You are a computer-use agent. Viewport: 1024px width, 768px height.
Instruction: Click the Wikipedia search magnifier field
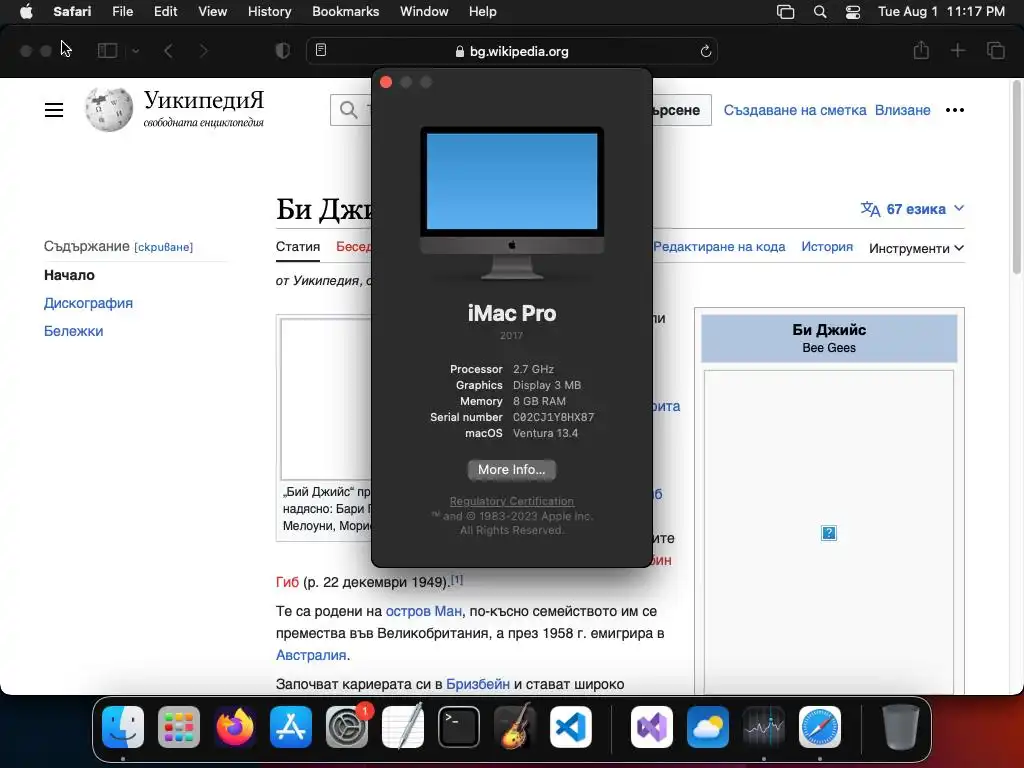[351, 110]
